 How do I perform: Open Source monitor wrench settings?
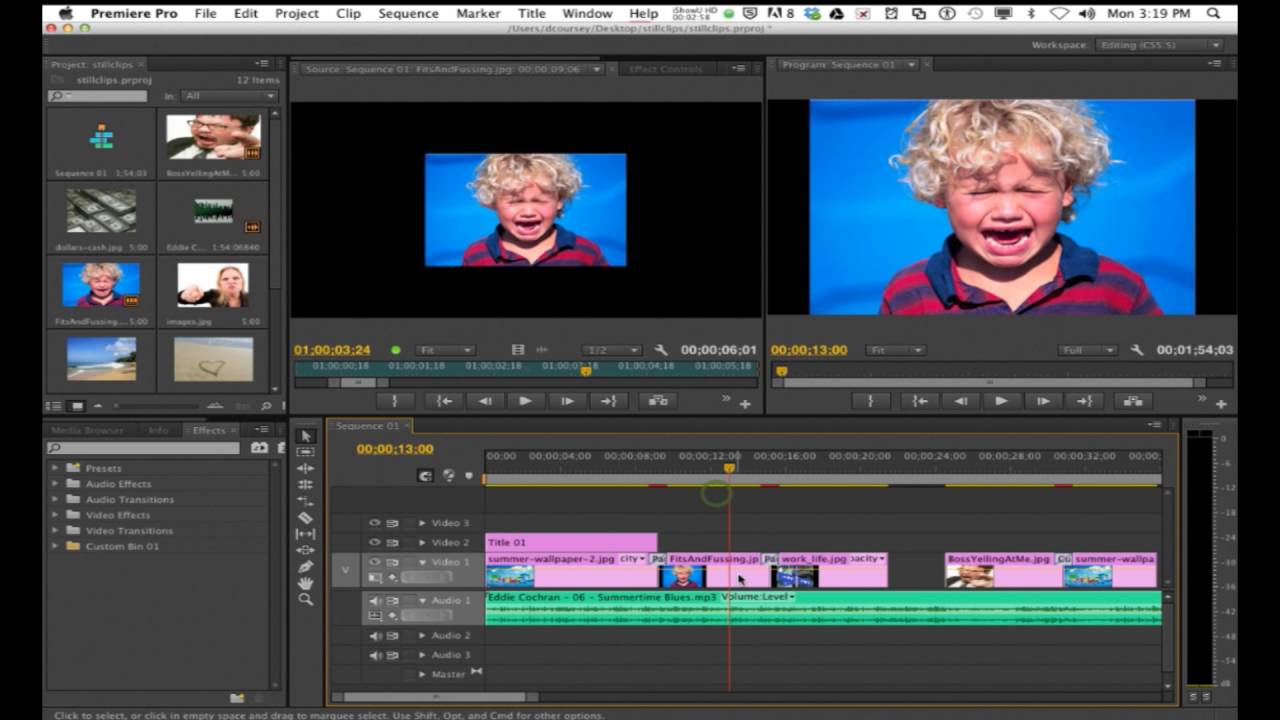[661, 350]
